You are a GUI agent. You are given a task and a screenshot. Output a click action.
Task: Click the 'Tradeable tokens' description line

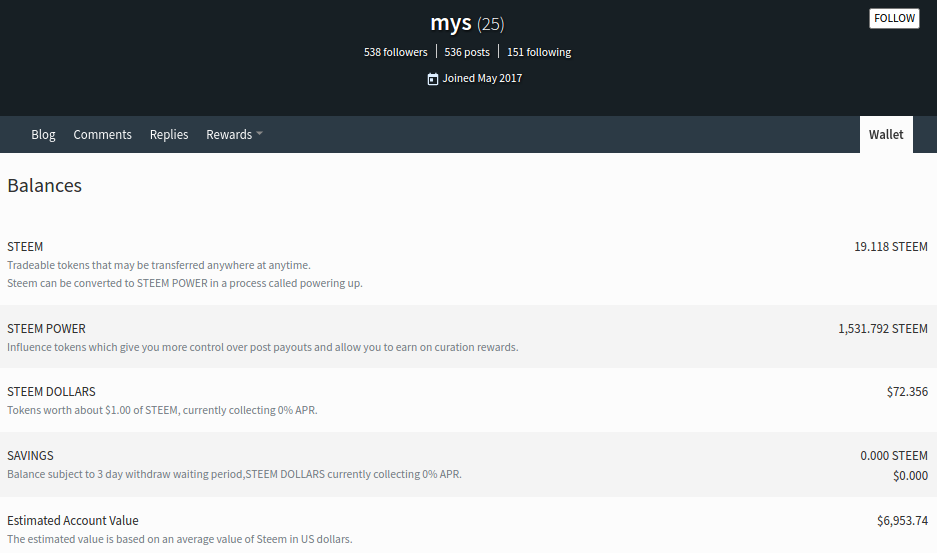(158, 265)
